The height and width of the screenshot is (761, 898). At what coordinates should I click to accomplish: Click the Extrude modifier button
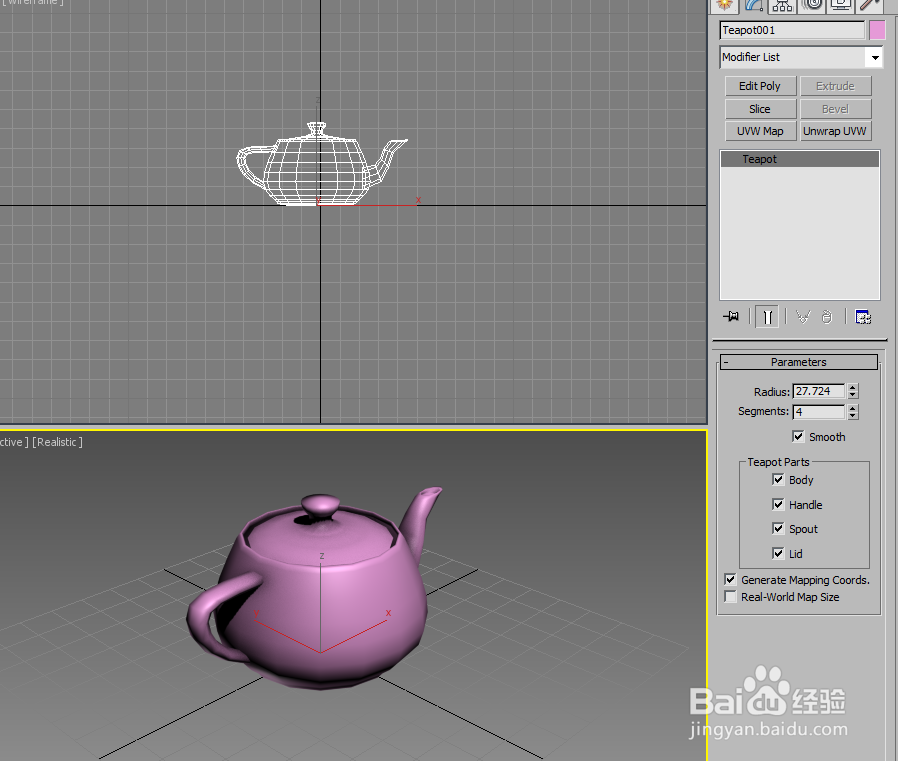(835, 86)
